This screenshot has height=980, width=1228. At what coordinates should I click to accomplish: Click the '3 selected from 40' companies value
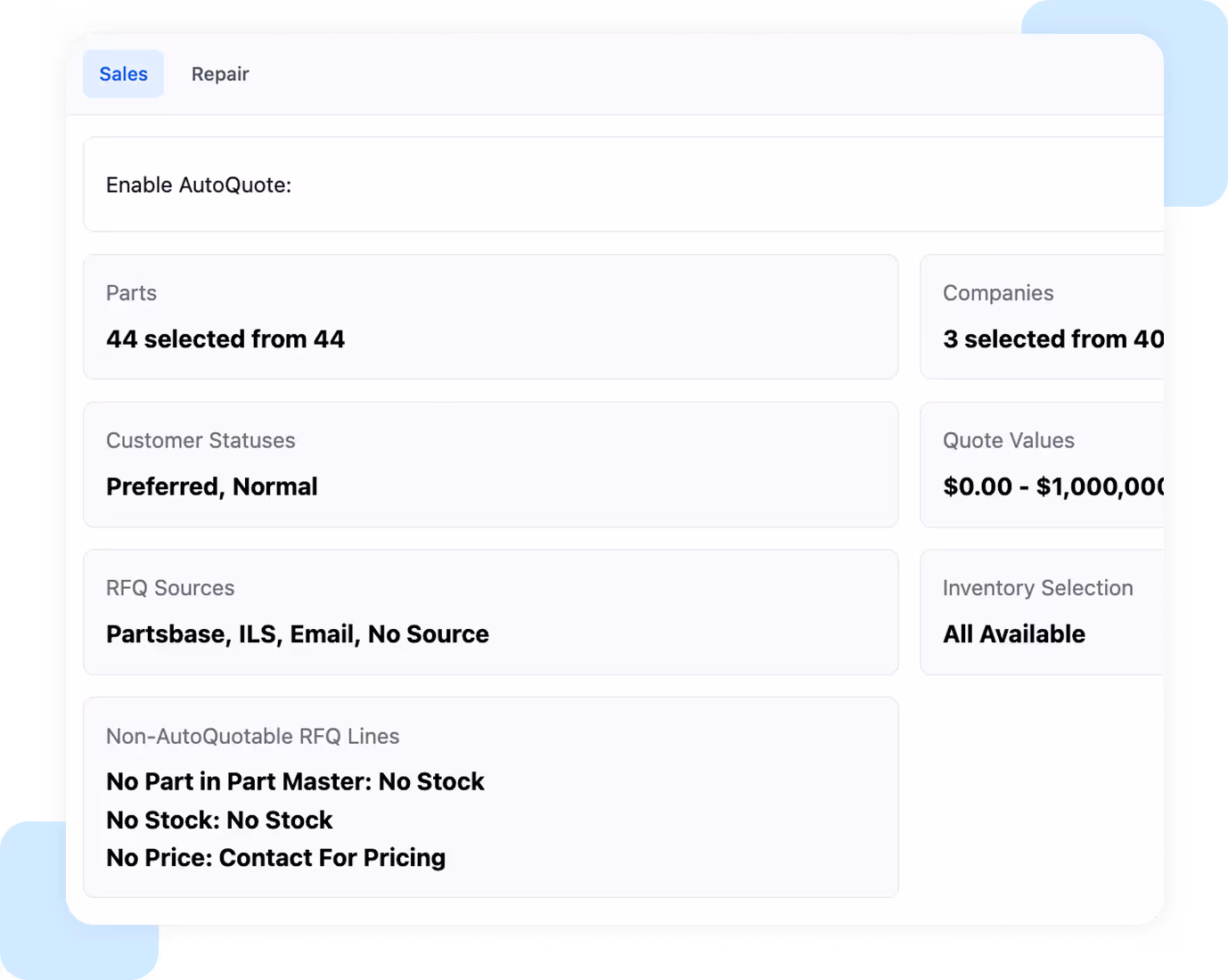(x=1053, y=339)
